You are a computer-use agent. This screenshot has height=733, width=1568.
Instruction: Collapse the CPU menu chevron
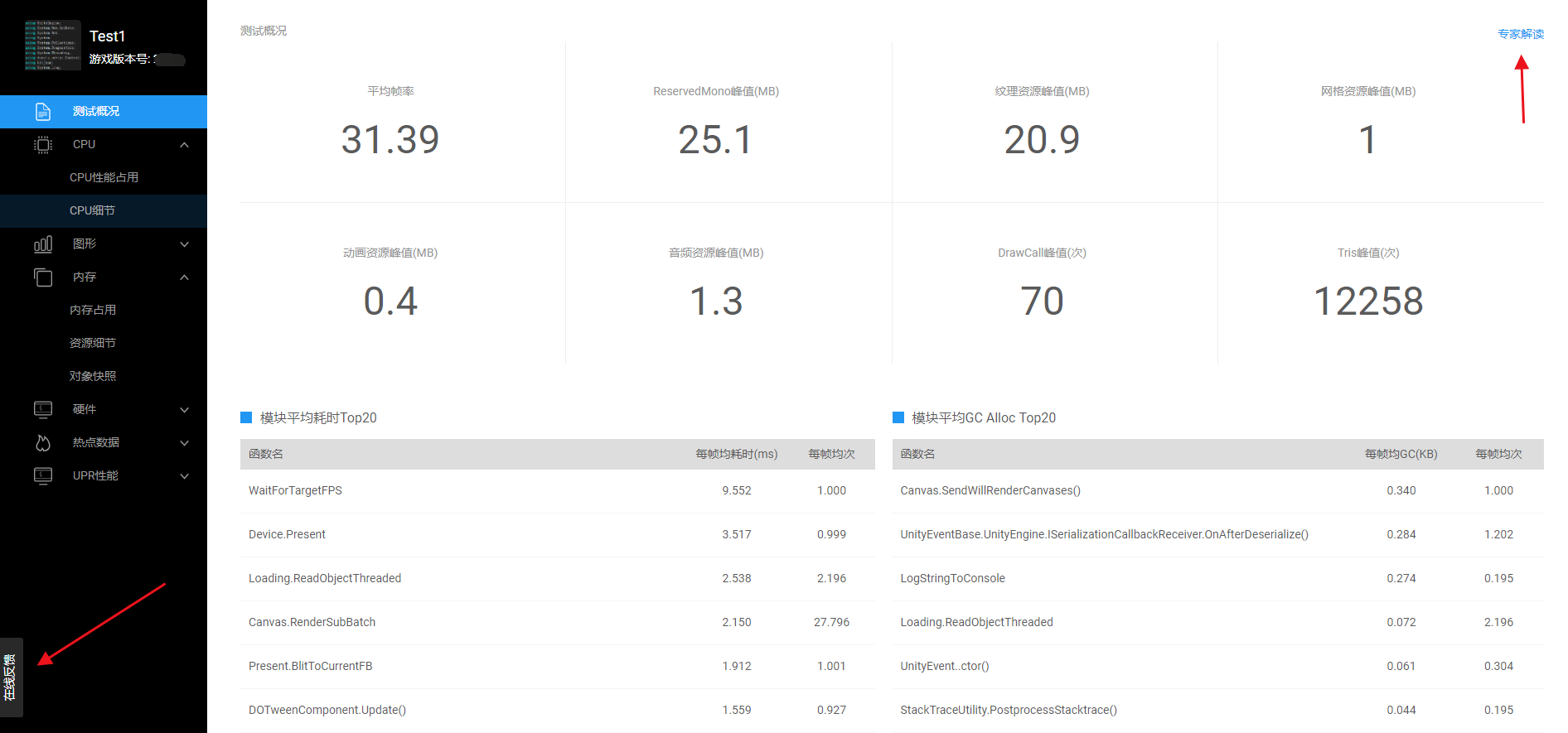point(184,145)
